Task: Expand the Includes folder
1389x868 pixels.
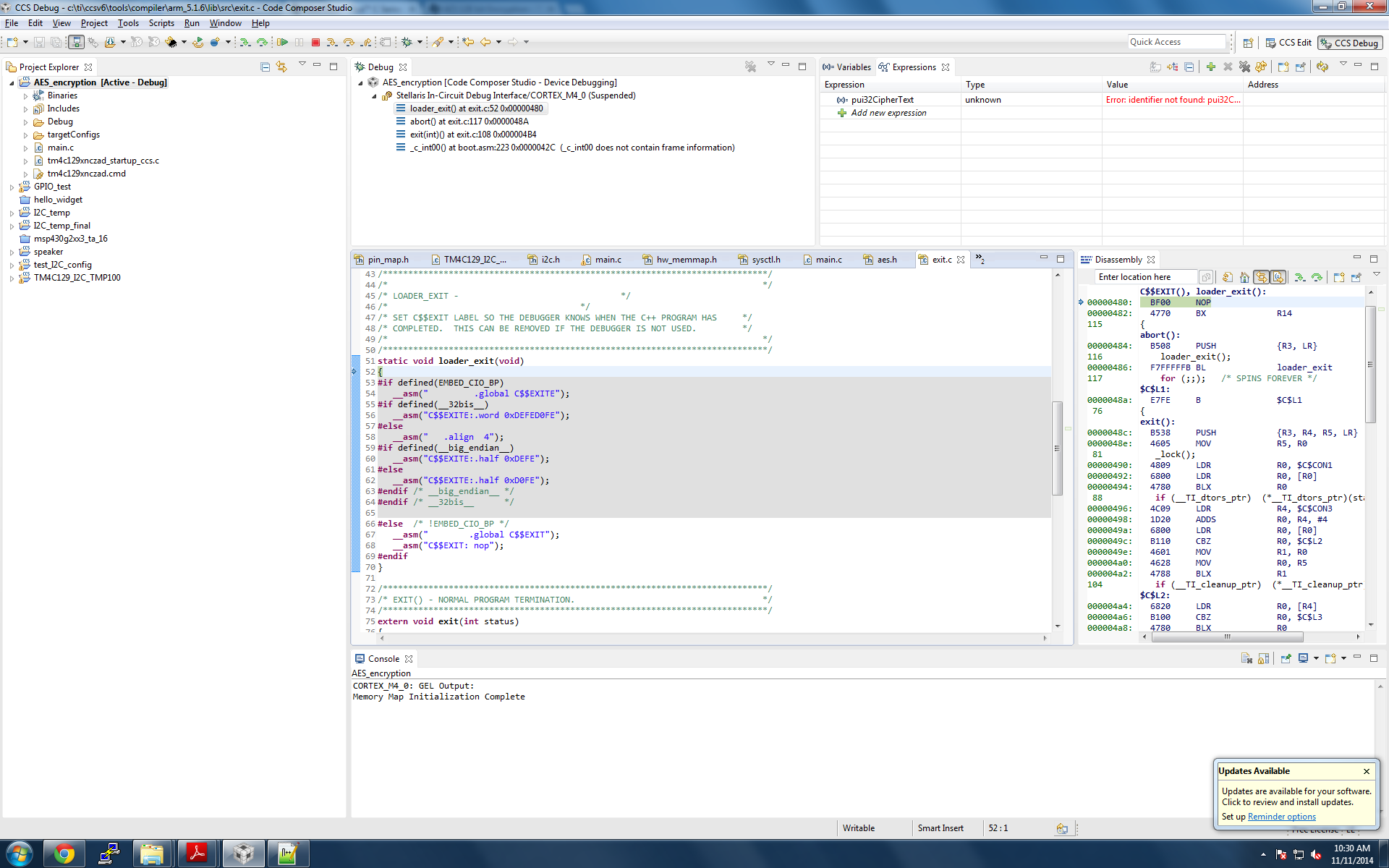Action: 26,109
